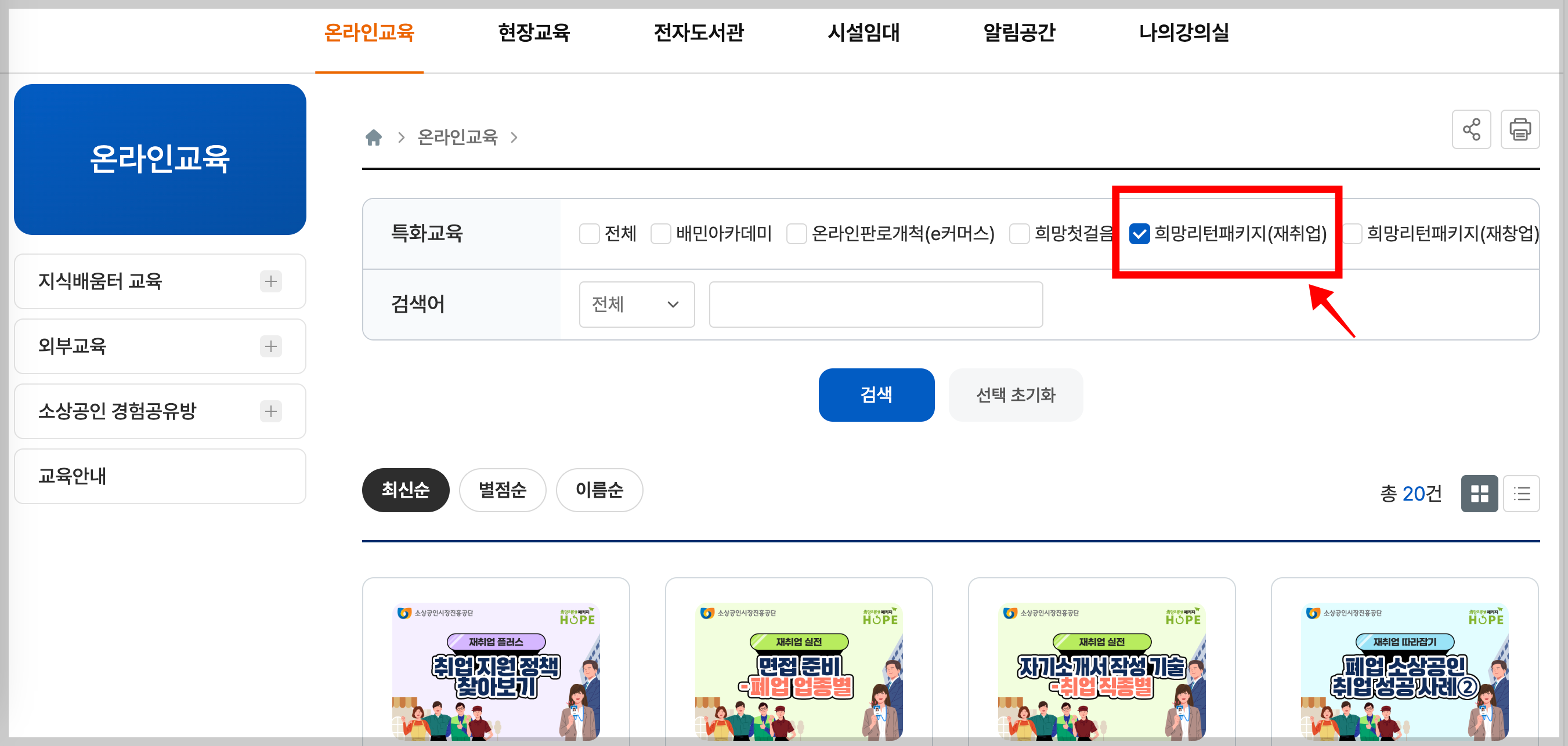
Task: Click the share icon button
Action: (x=1471, y=129)
